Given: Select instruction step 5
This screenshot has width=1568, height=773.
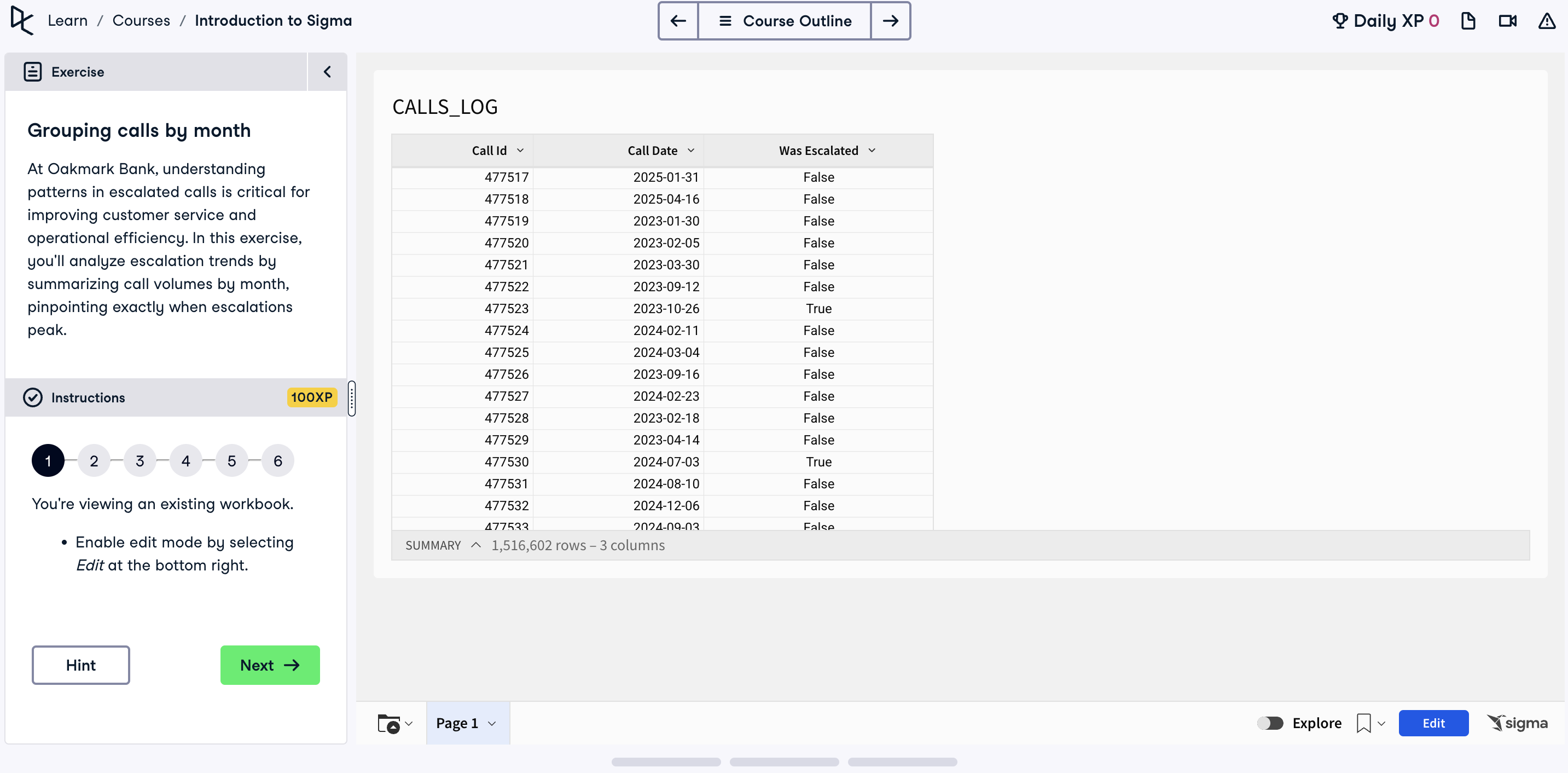Looking at the screenshot, I should click(x=231, y=461).
